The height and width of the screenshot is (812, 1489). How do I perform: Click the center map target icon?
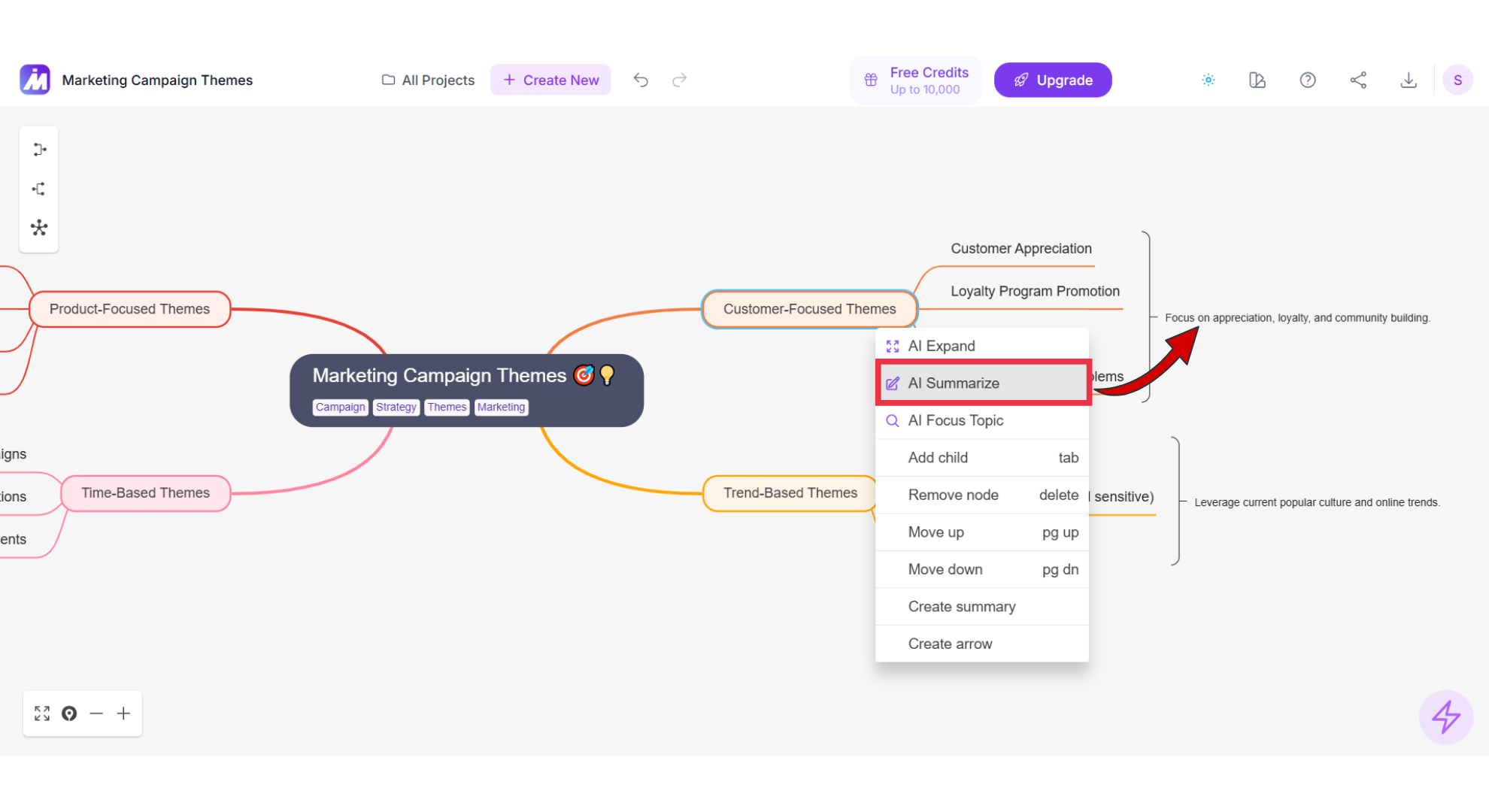[69, 714]
